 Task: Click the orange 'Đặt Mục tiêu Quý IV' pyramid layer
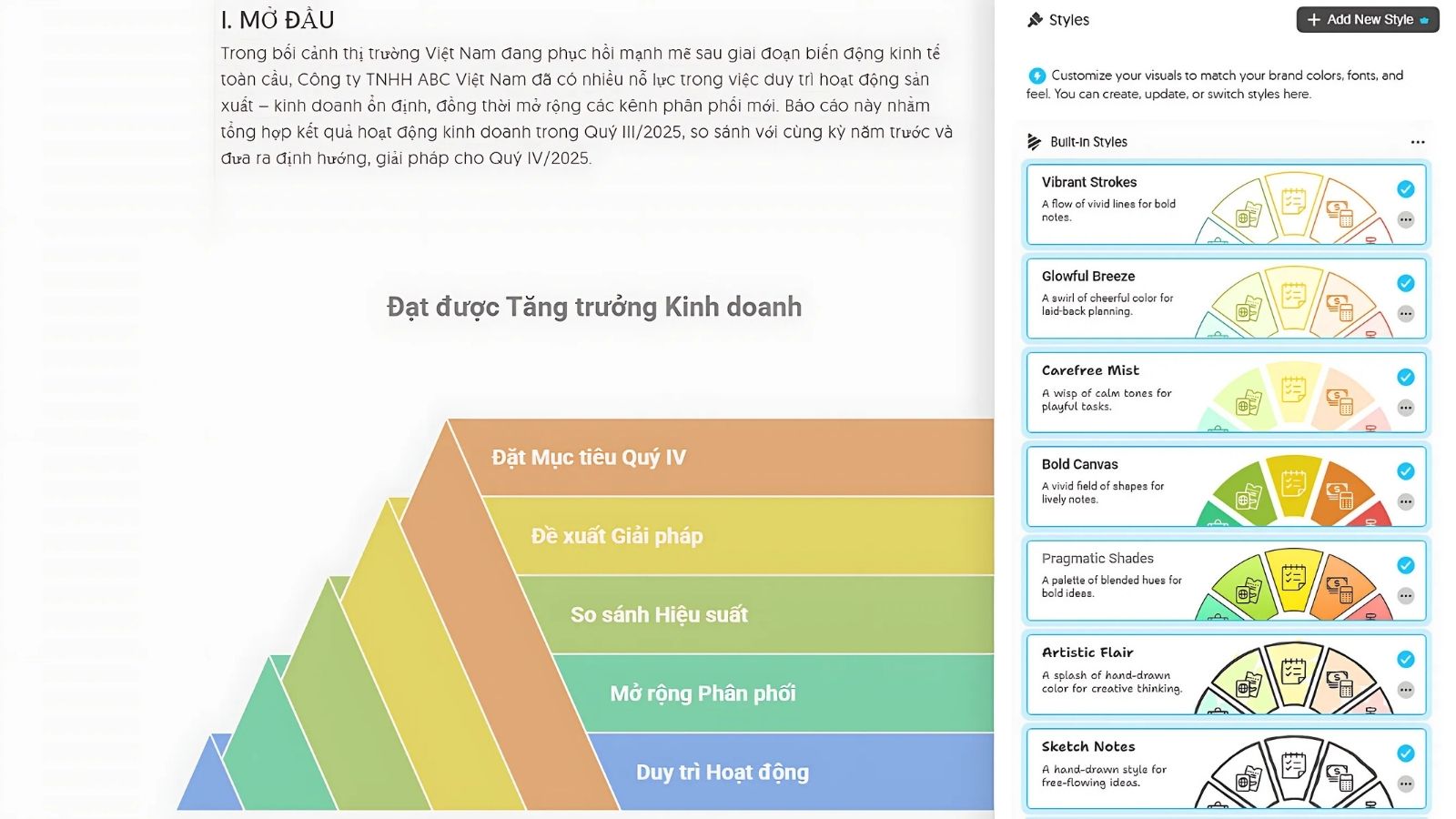click(728, 458)
